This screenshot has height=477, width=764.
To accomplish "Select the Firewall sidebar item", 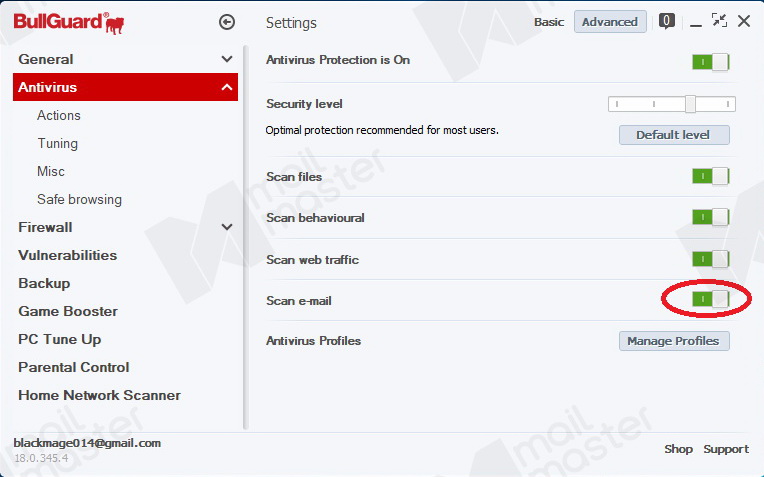I will coord(45,228).
